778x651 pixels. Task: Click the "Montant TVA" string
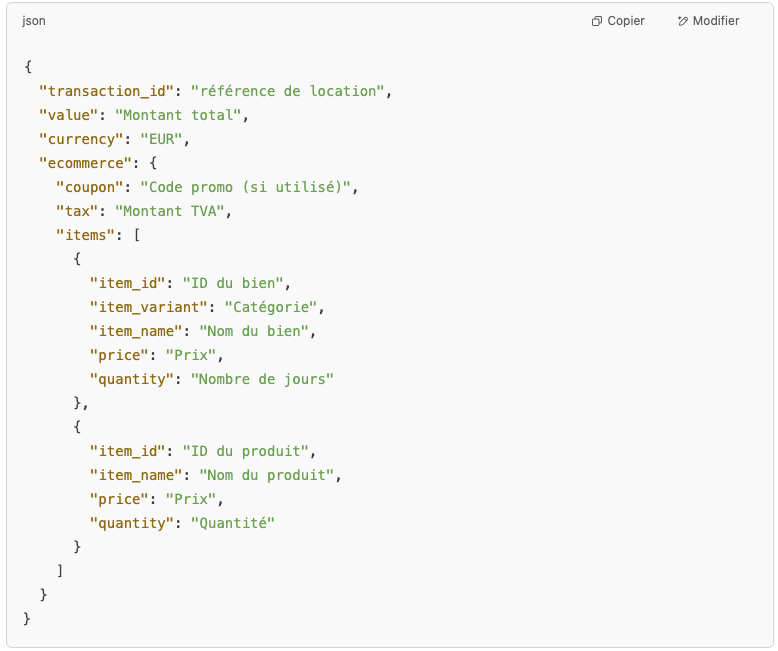[x=170, y=211]
